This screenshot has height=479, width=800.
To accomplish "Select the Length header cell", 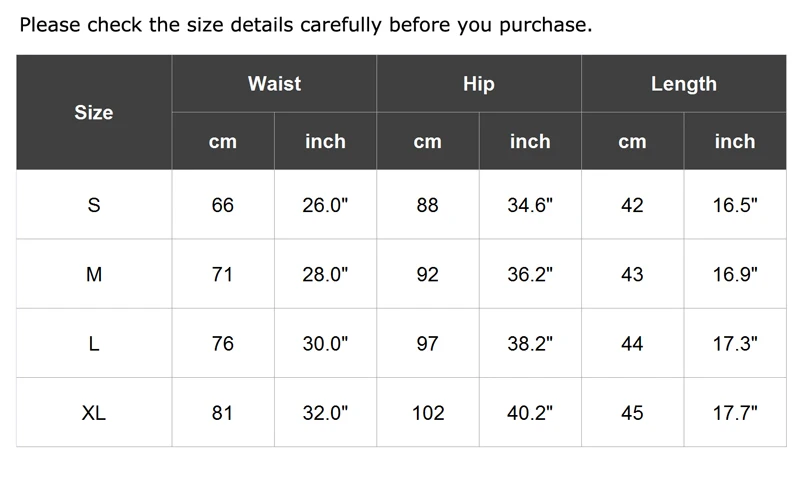I will point(684,84).
